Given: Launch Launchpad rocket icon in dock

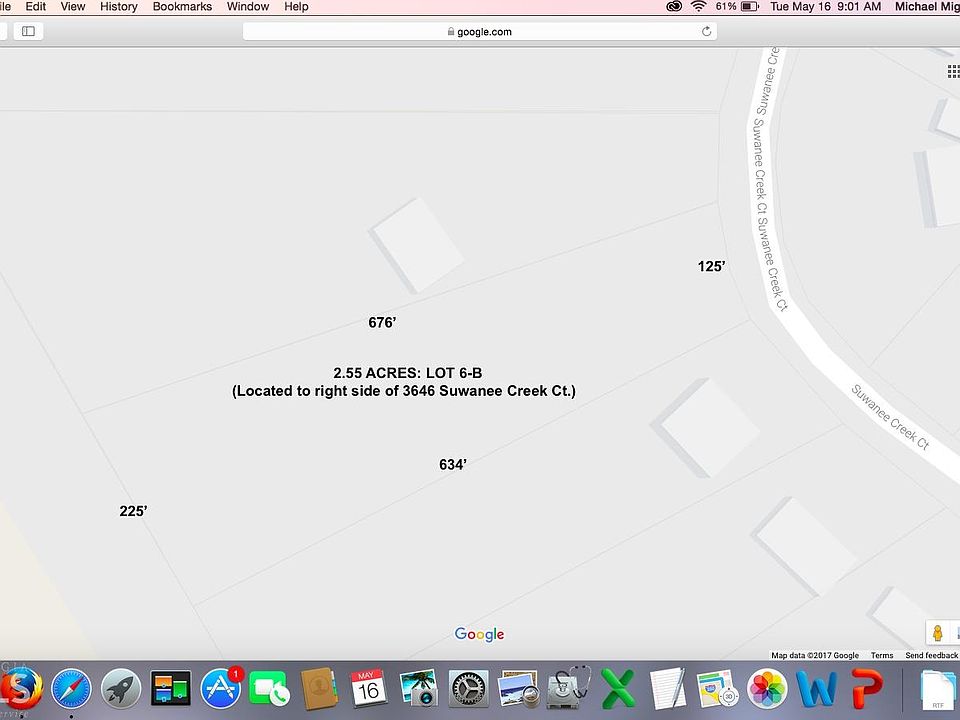Looking at the screenshot, I should coord(121,689).
